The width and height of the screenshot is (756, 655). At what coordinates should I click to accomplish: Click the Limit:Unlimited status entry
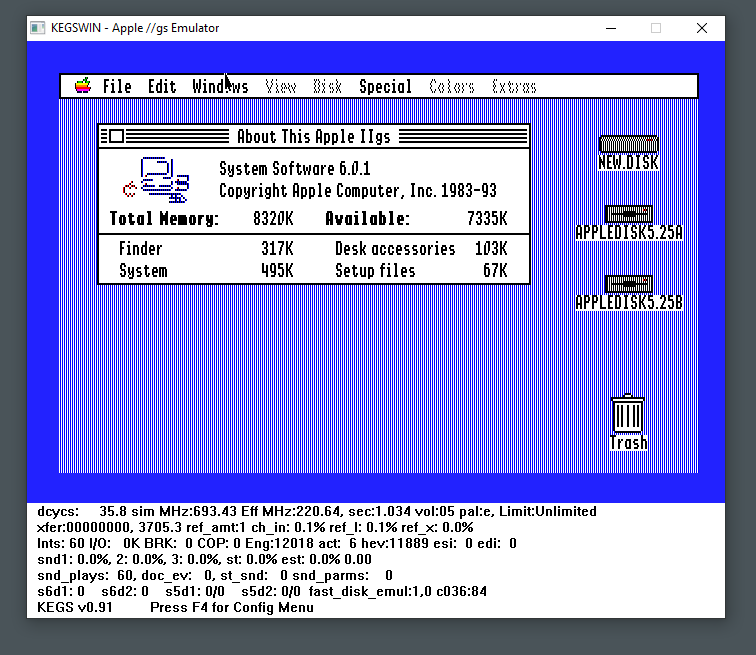(548, 511)
